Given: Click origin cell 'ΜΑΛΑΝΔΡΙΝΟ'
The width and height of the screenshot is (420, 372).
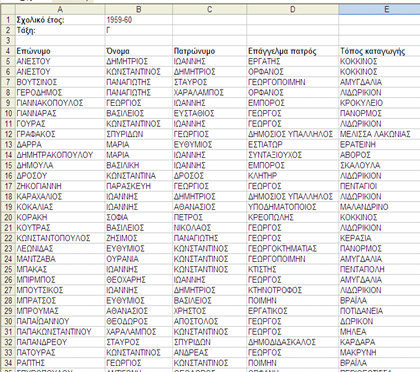Looking at the screenshot, I should click(379, 207).
